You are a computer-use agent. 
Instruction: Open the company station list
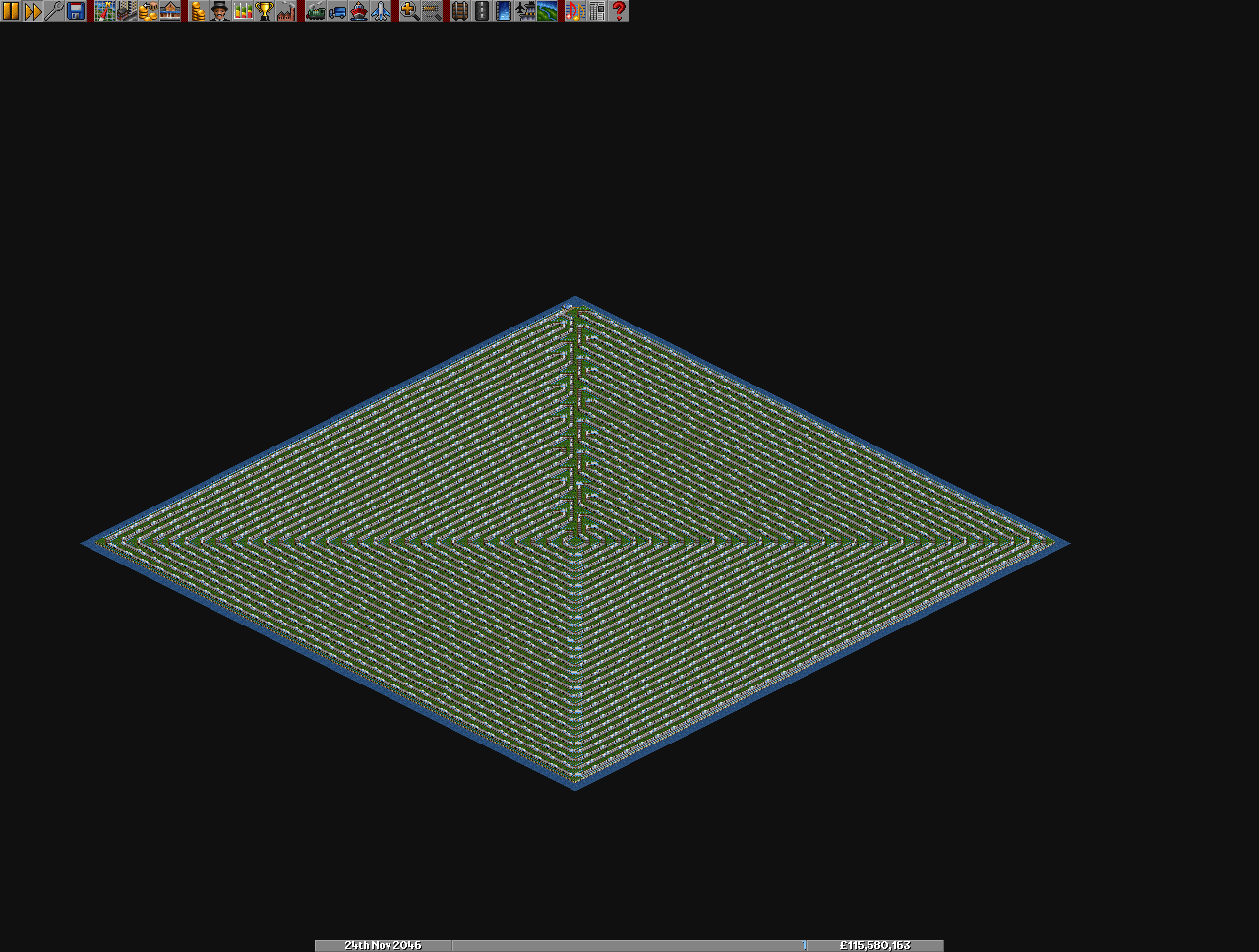[170, 11]
